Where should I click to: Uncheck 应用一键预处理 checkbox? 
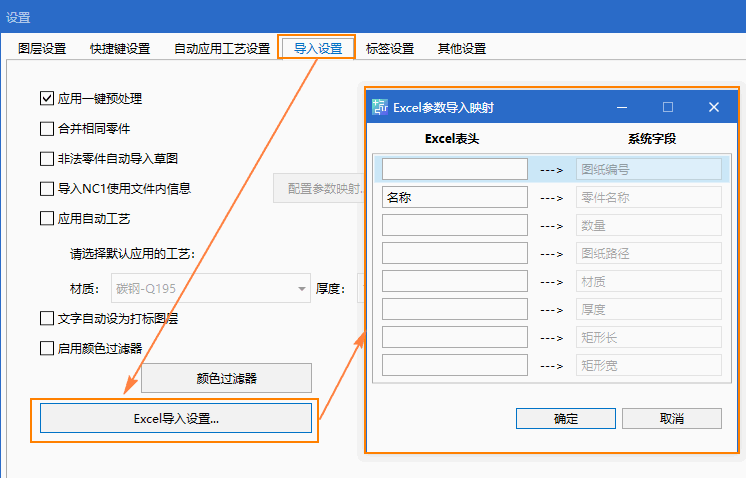(47, 98)
